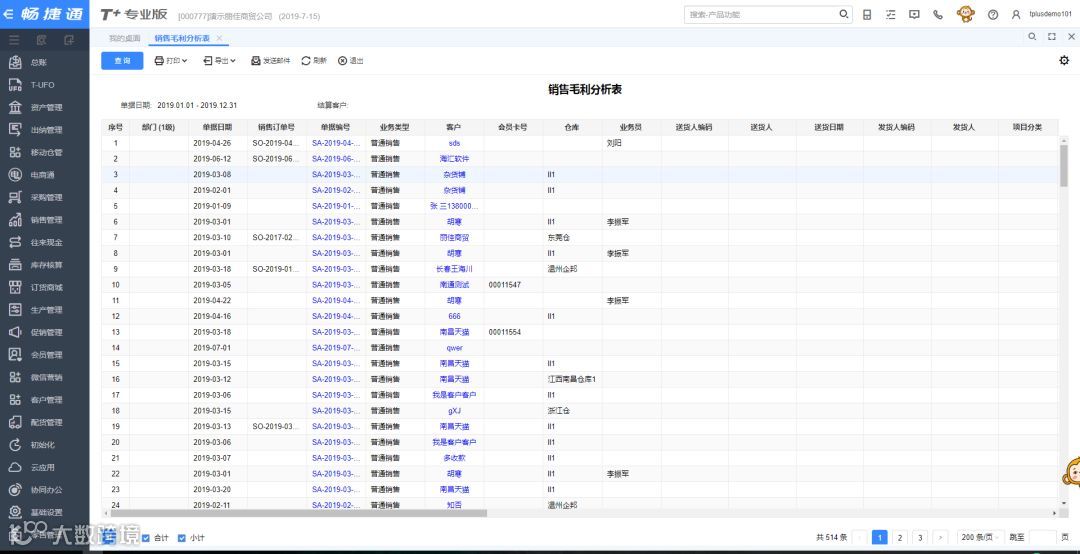The image size is (1080, 554).
Task: Open customer link sds in row 1
Action: tap(454, 143)
